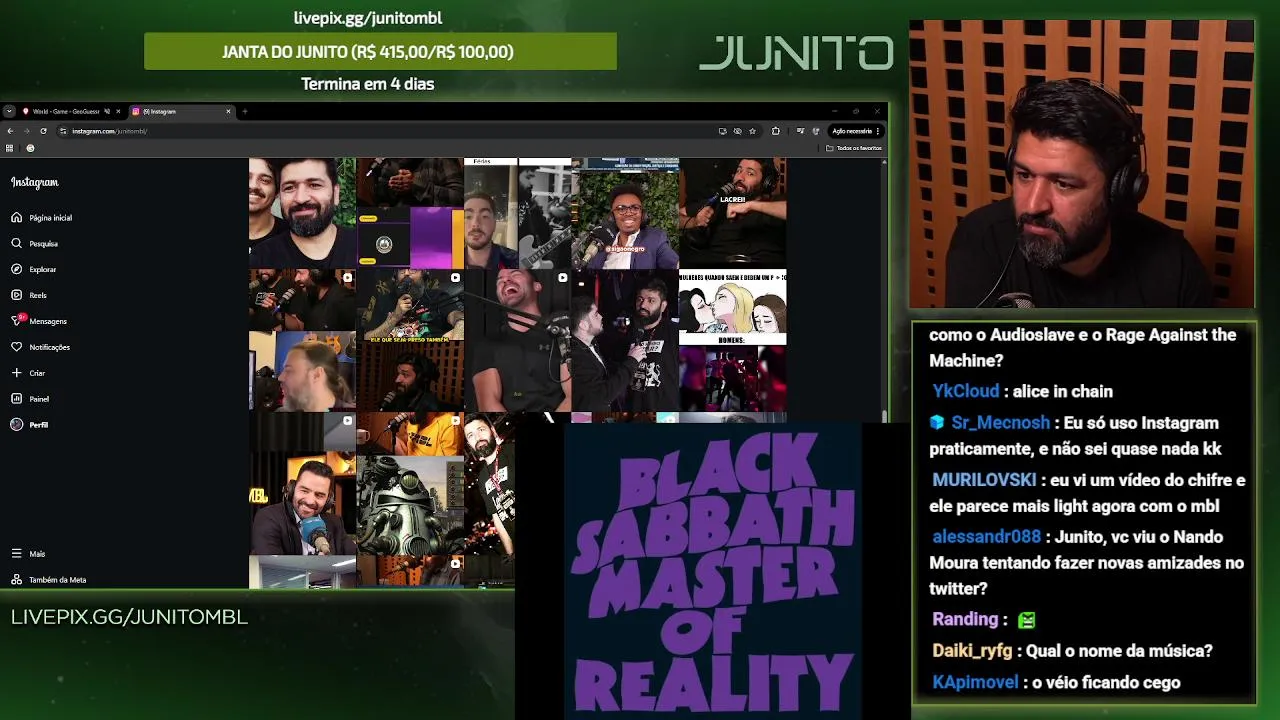Click the Notificações label

tap(49, 347)
